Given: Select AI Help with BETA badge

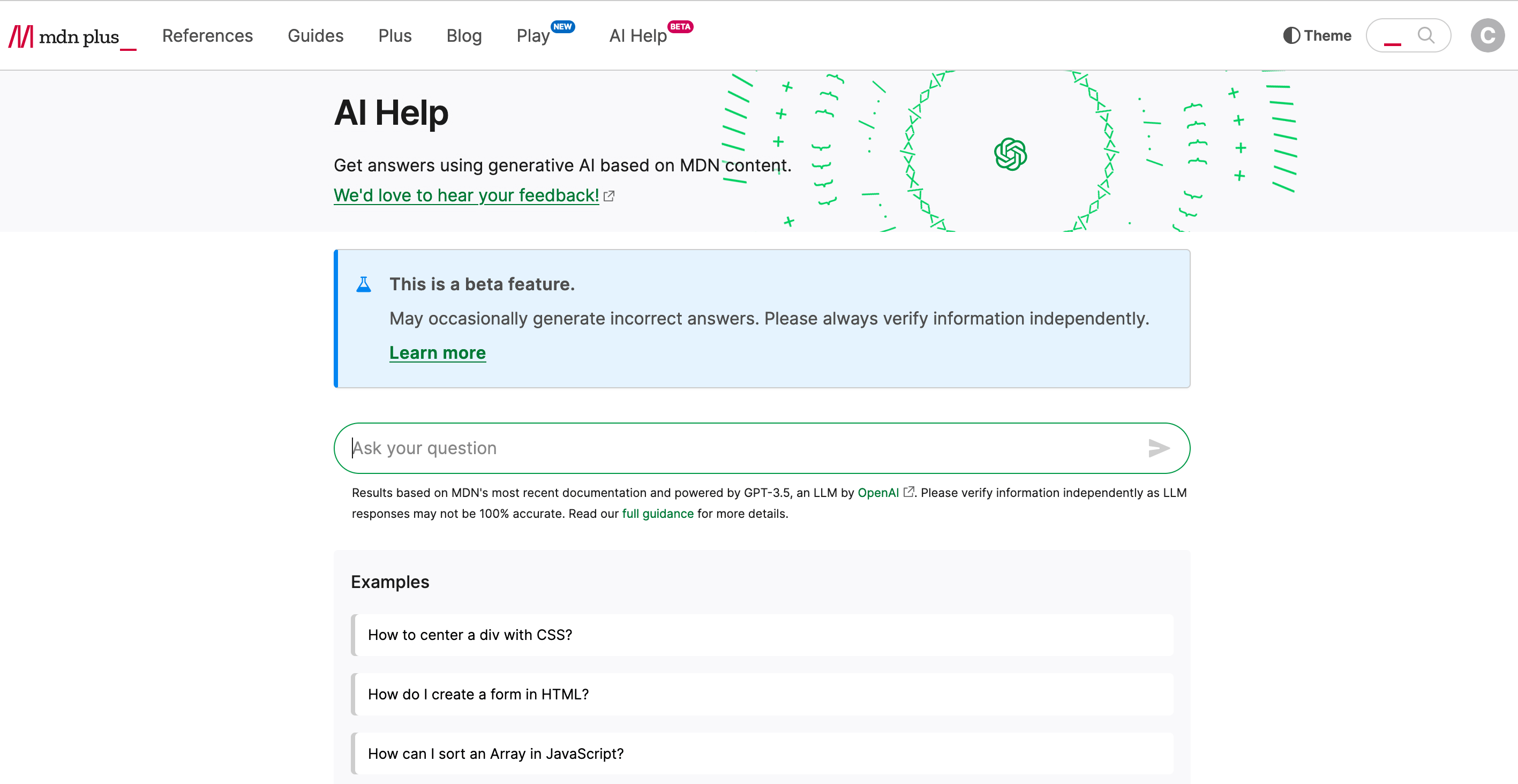Looking at the screenshot, I should [637, 35].
